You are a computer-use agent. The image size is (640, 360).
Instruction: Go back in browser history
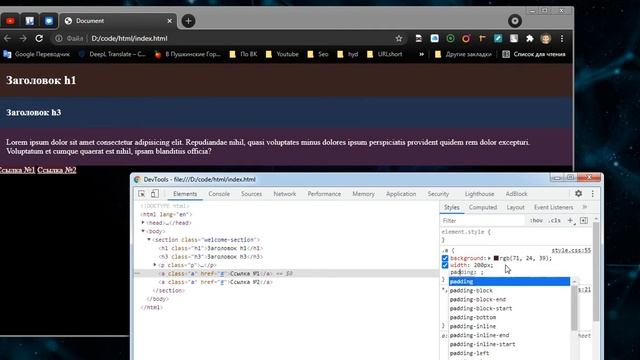pyautogui.click(x=7, y=38)
